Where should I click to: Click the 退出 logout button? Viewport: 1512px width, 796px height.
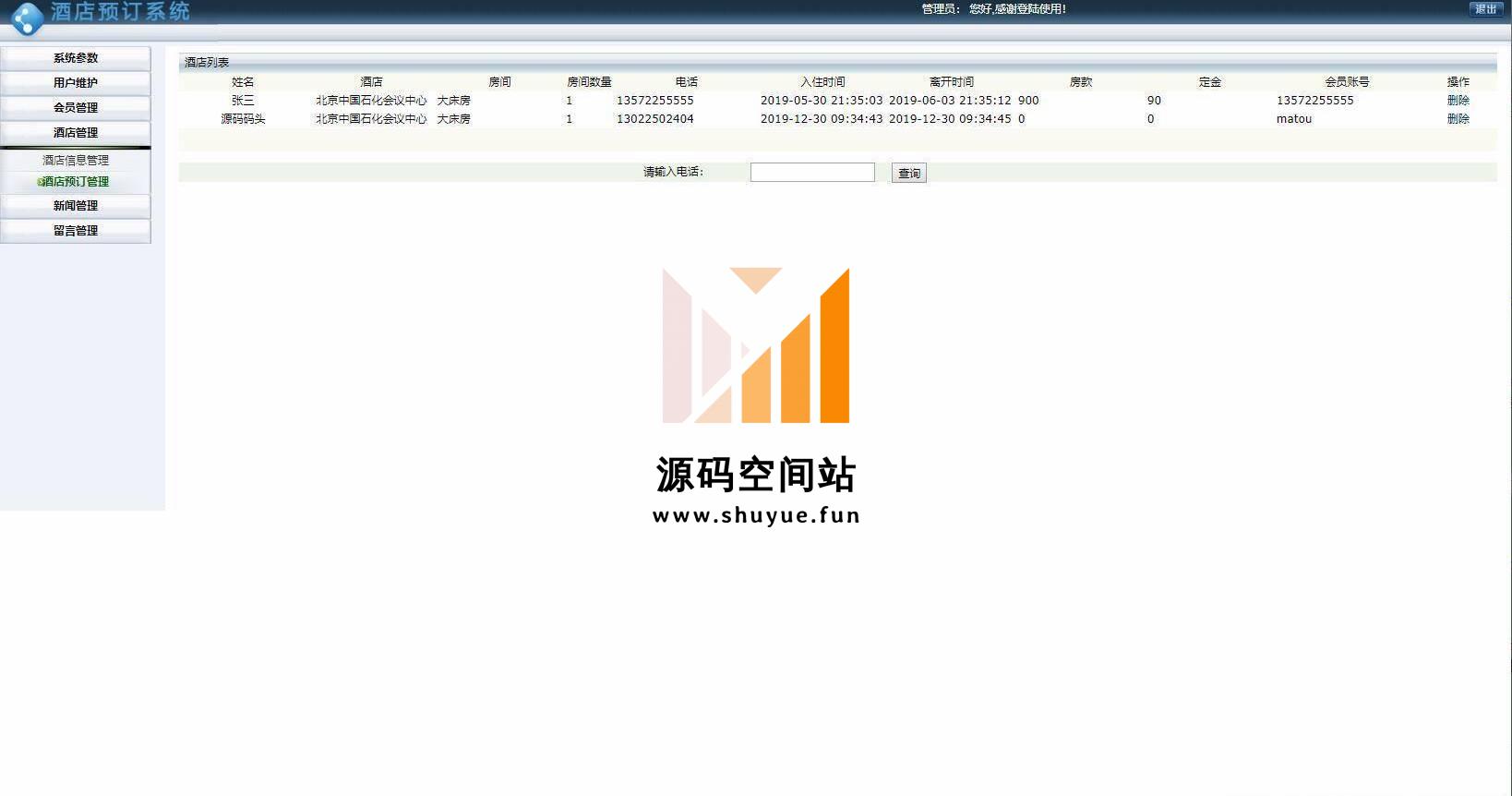click(1485, 9)
